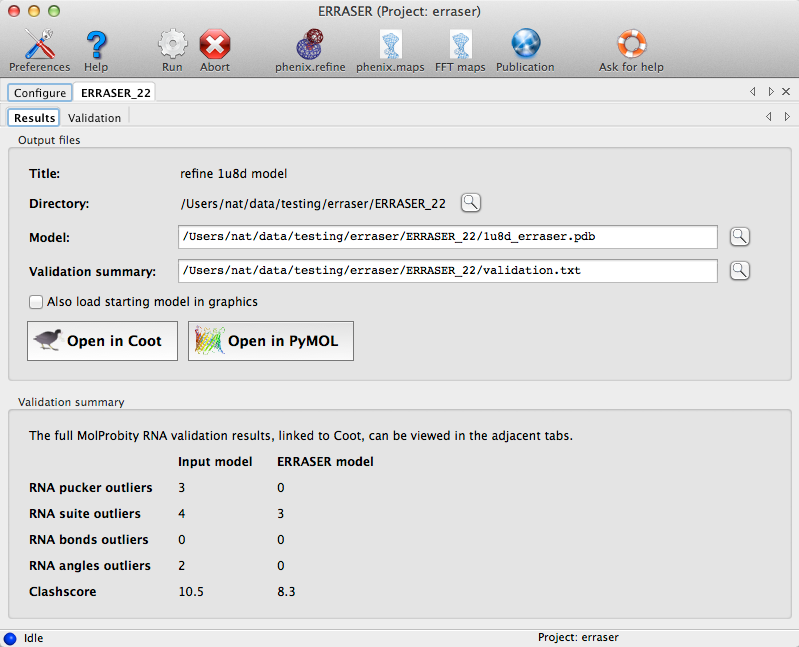Open FFT maps tool
The image size is (799, 647).
[460, 46]
